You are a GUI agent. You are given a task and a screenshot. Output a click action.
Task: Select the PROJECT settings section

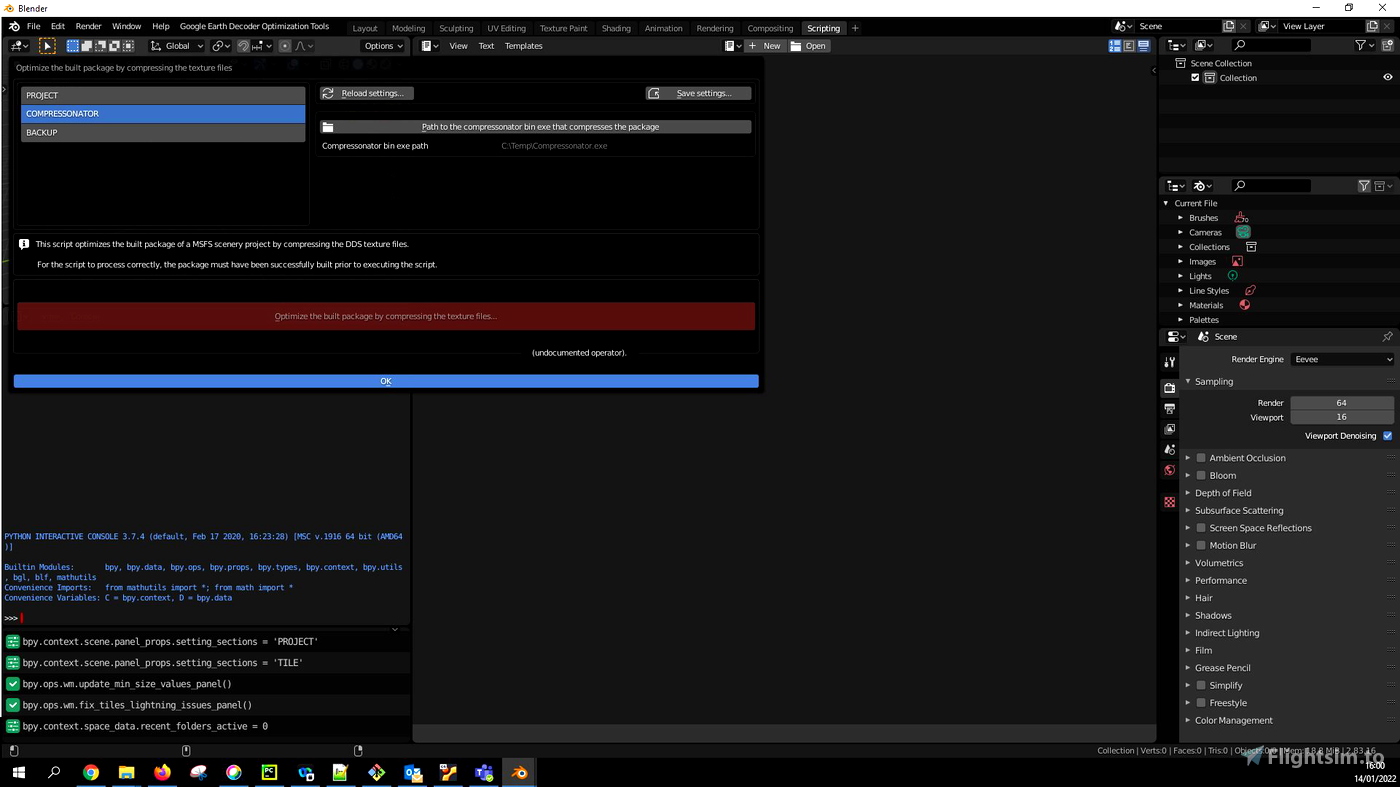point(163,95)
